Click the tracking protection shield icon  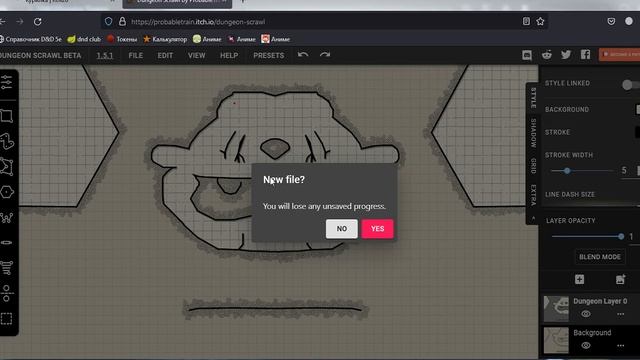coord(108,22)
